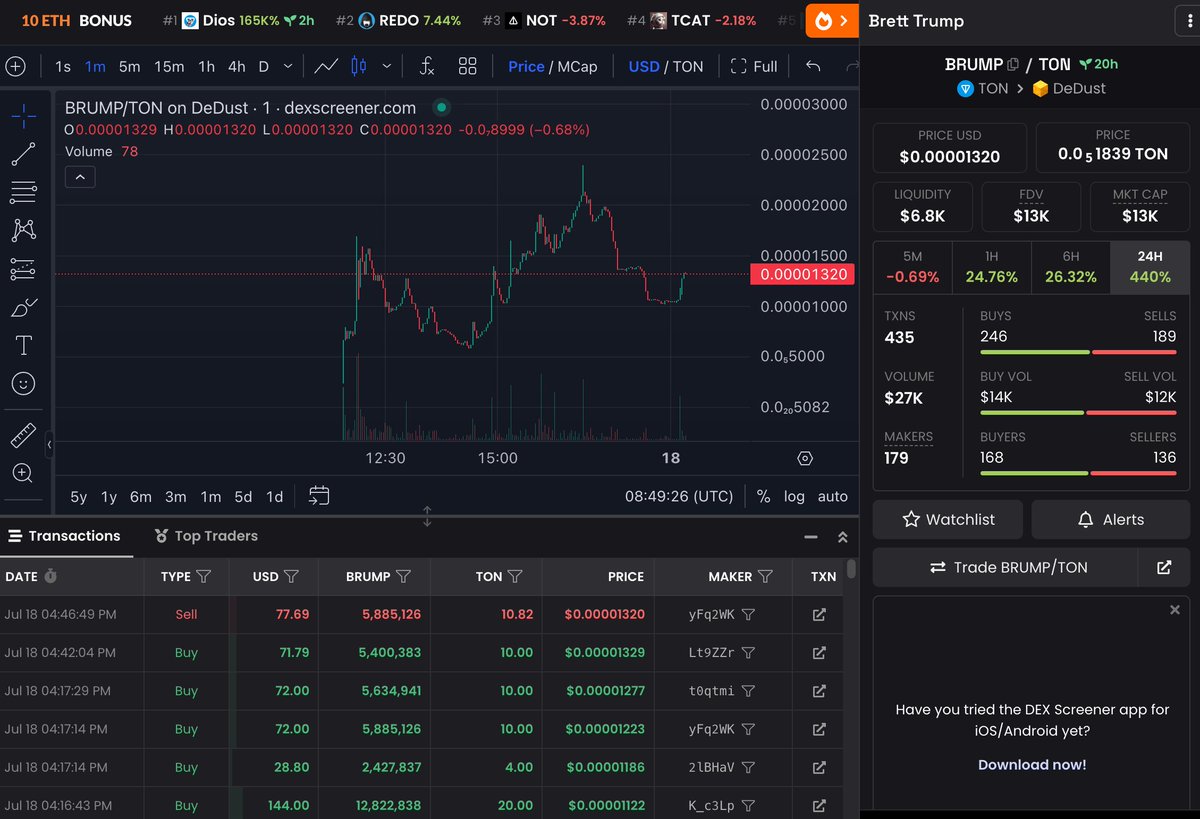Viewport: 1200px width, 819px height.
Task: Filter the TON column
Action: coord(515,576)
